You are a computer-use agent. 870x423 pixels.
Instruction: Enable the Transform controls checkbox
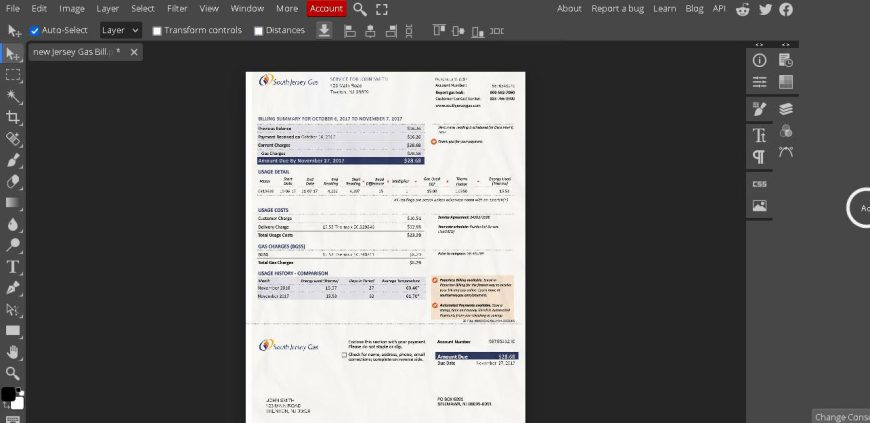point(157,31)
